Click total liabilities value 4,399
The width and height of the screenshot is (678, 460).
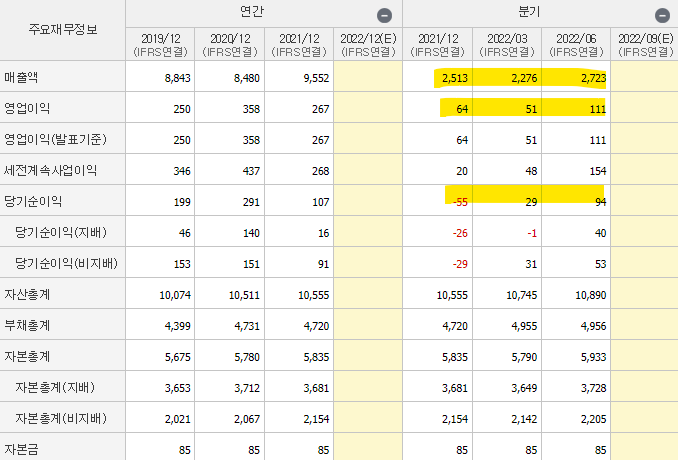(x=178, y=326)
